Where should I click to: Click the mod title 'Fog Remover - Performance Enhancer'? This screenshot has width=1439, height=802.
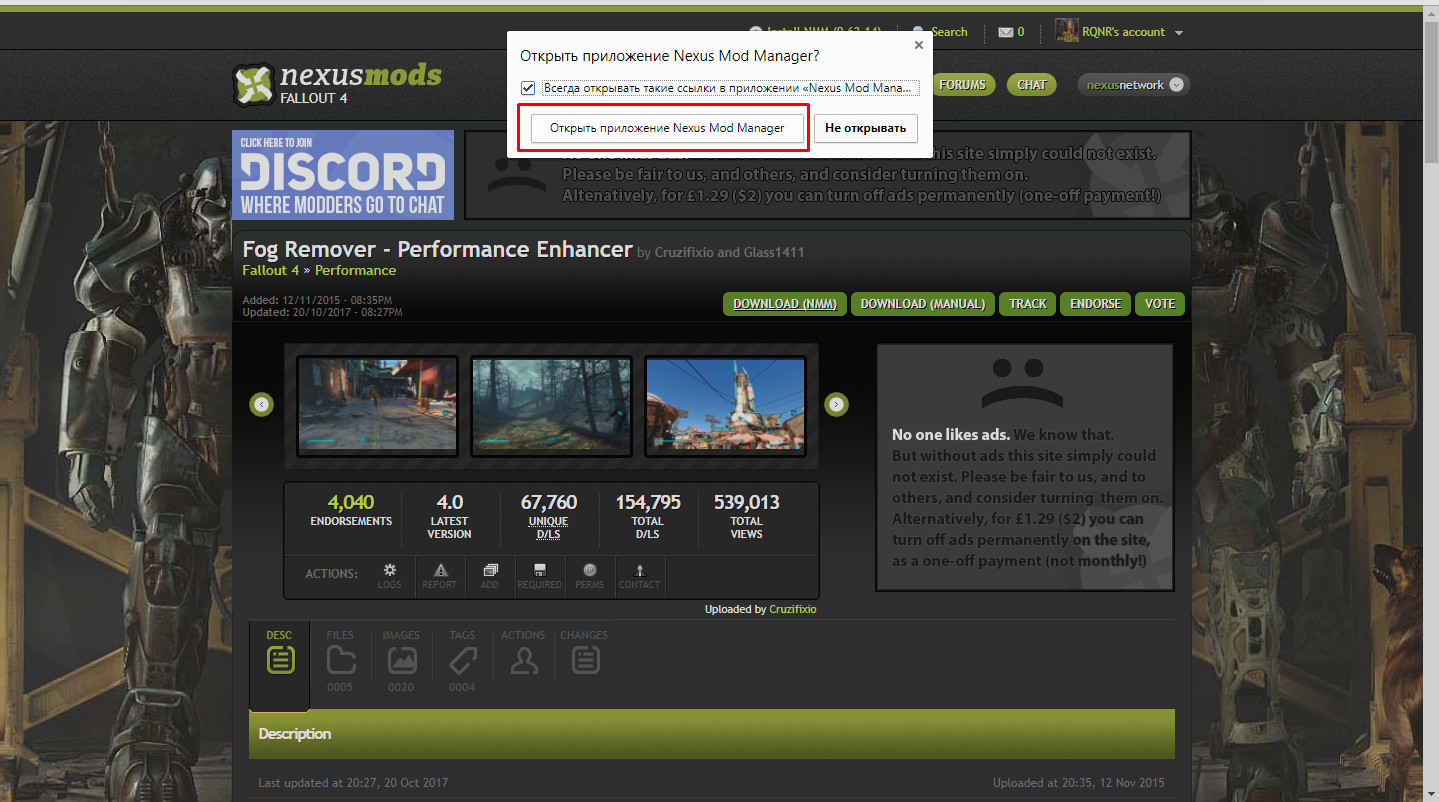437,249
